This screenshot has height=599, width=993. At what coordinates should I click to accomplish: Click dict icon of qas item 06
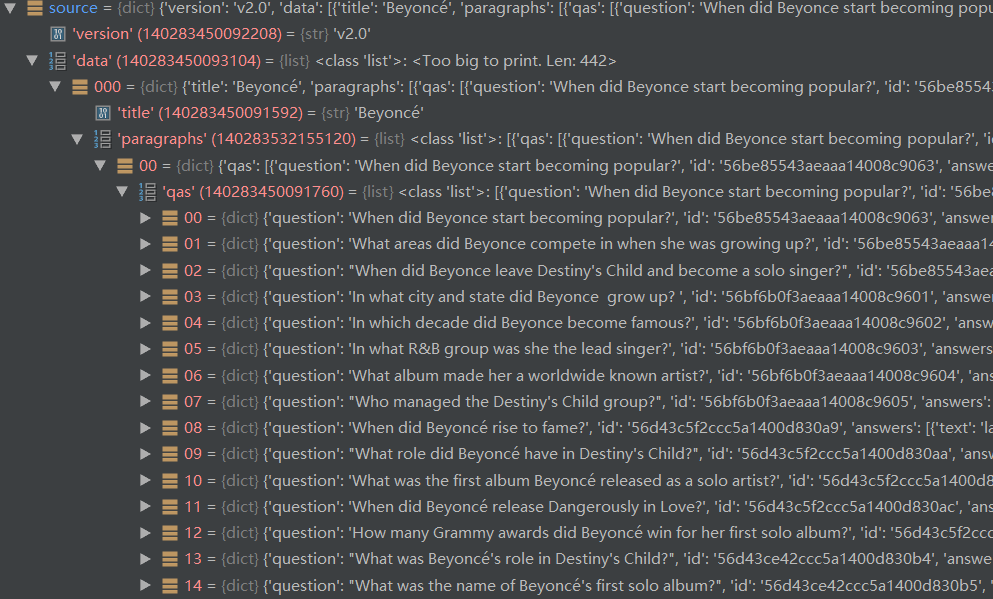(170, 376)
